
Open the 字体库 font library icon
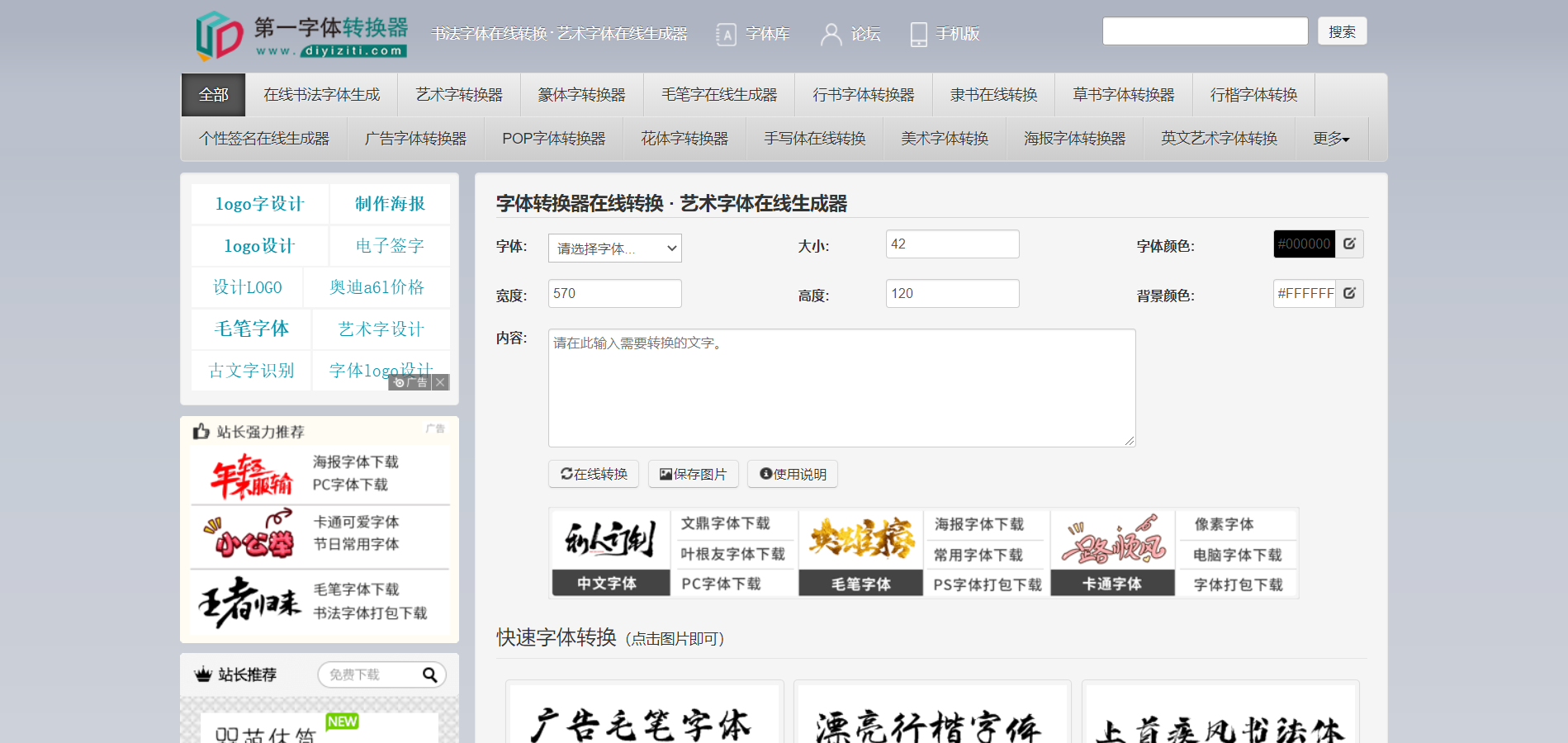coord(726,34)
